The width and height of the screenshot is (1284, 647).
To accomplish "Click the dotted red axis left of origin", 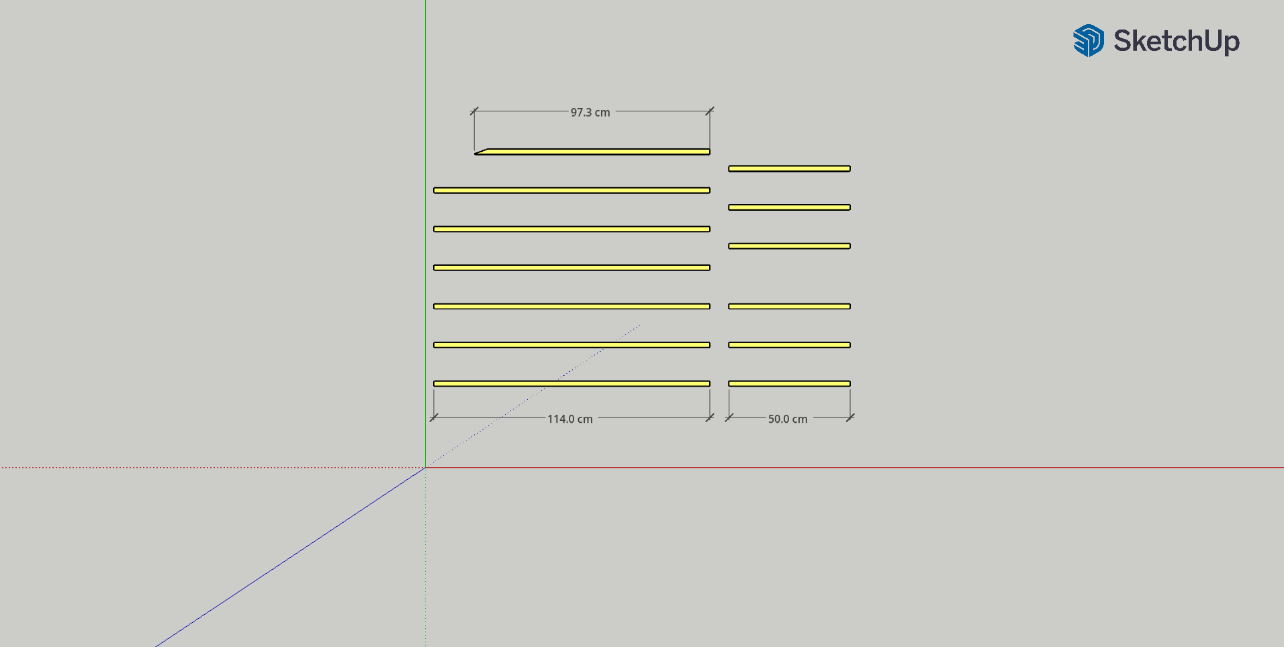I will (x=200, y=467).
